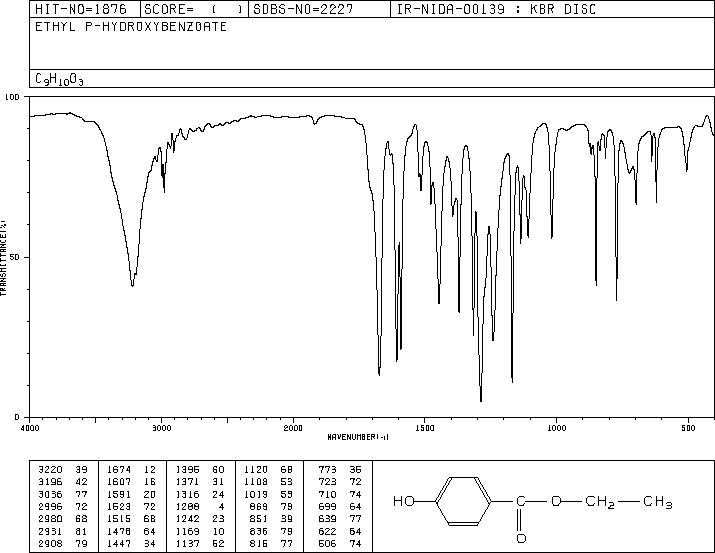Click the IR-NIDA-00139 : KBR DISC label
The height and width of the screenshot is (553, 715).
tap(496, 9)
